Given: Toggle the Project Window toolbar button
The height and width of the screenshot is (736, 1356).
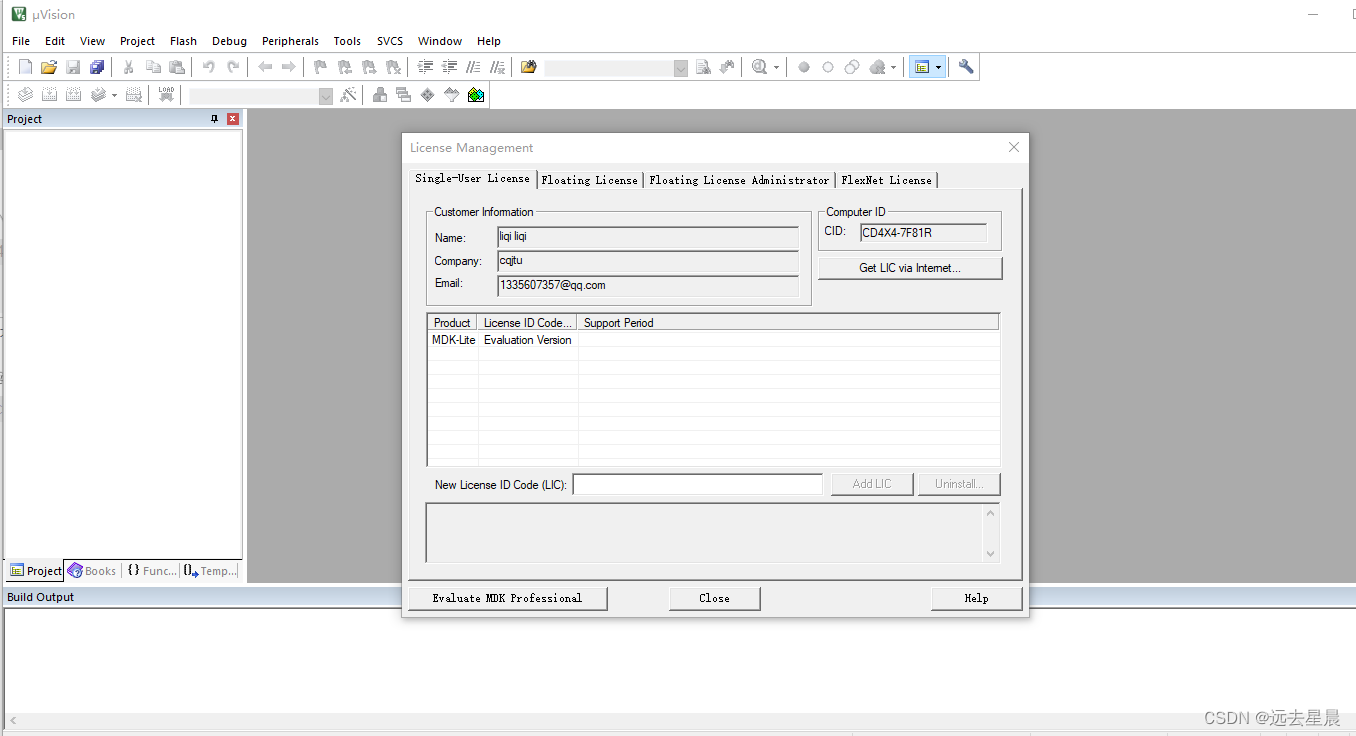Looking at the screenshot, I should coord(922,67).
